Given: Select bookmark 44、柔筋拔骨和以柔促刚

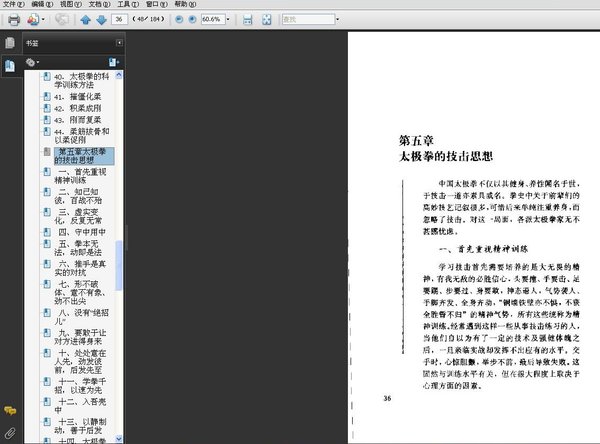Looking at the screenshot, I should tap(82, 135).
